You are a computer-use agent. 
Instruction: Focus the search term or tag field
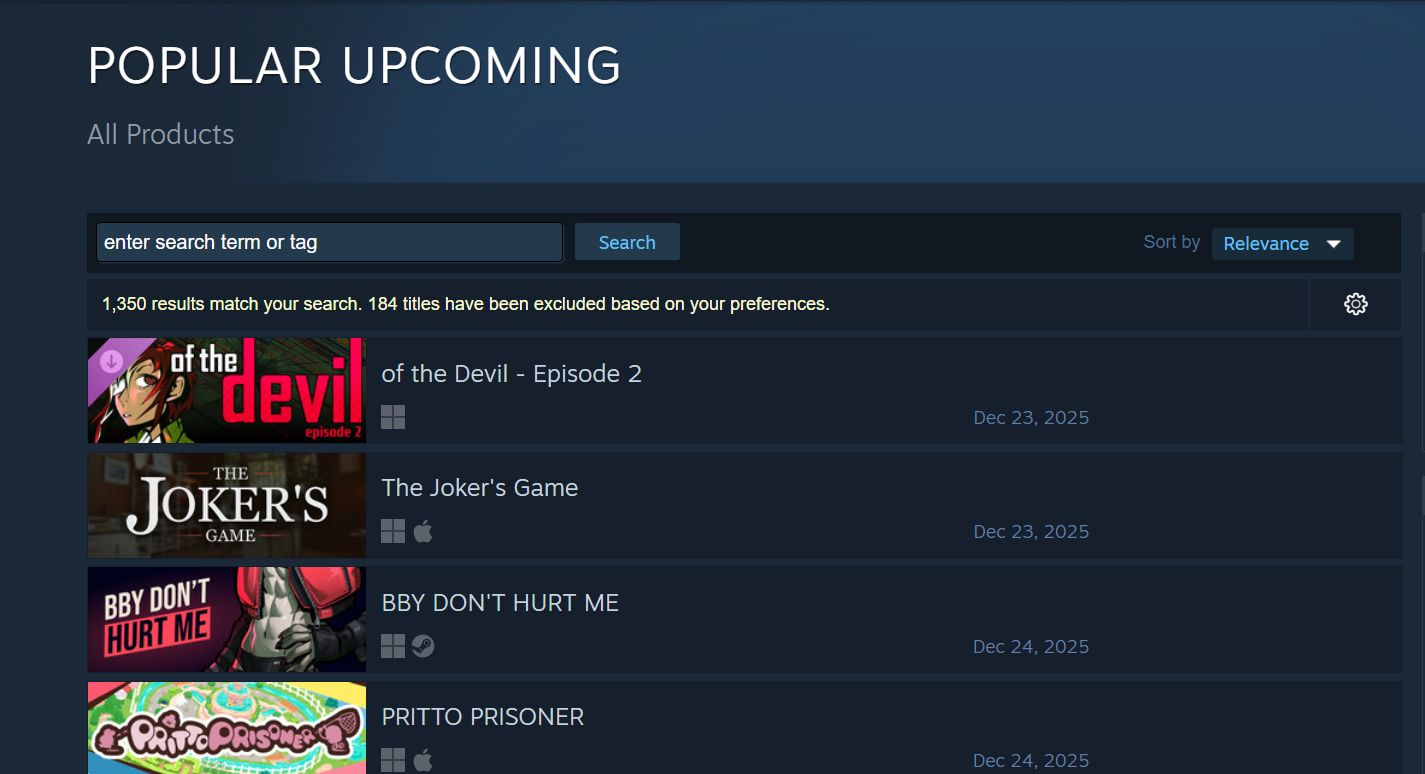click(x=329, y=242)
